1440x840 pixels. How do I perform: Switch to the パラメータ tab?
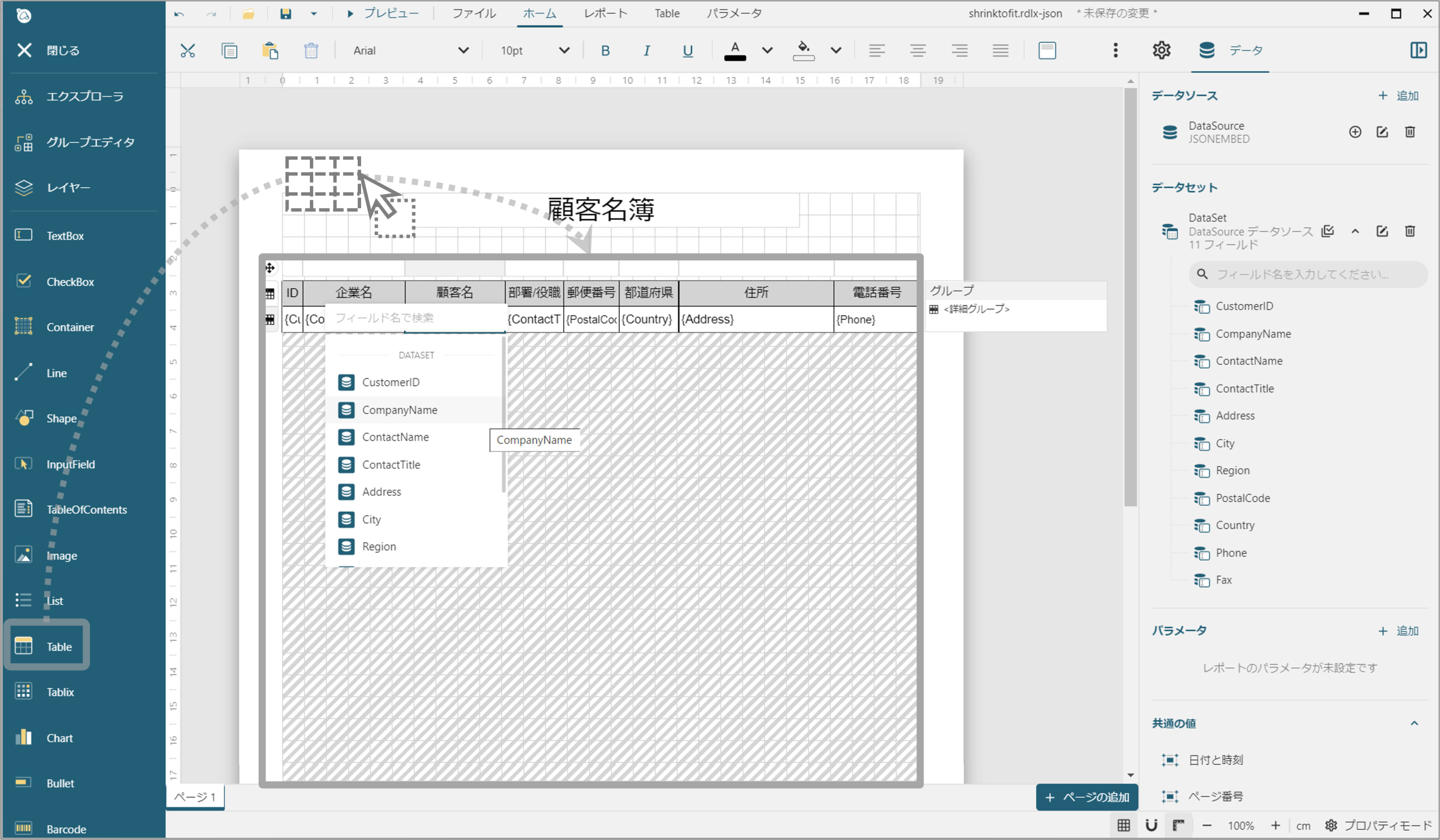point(733,13)
